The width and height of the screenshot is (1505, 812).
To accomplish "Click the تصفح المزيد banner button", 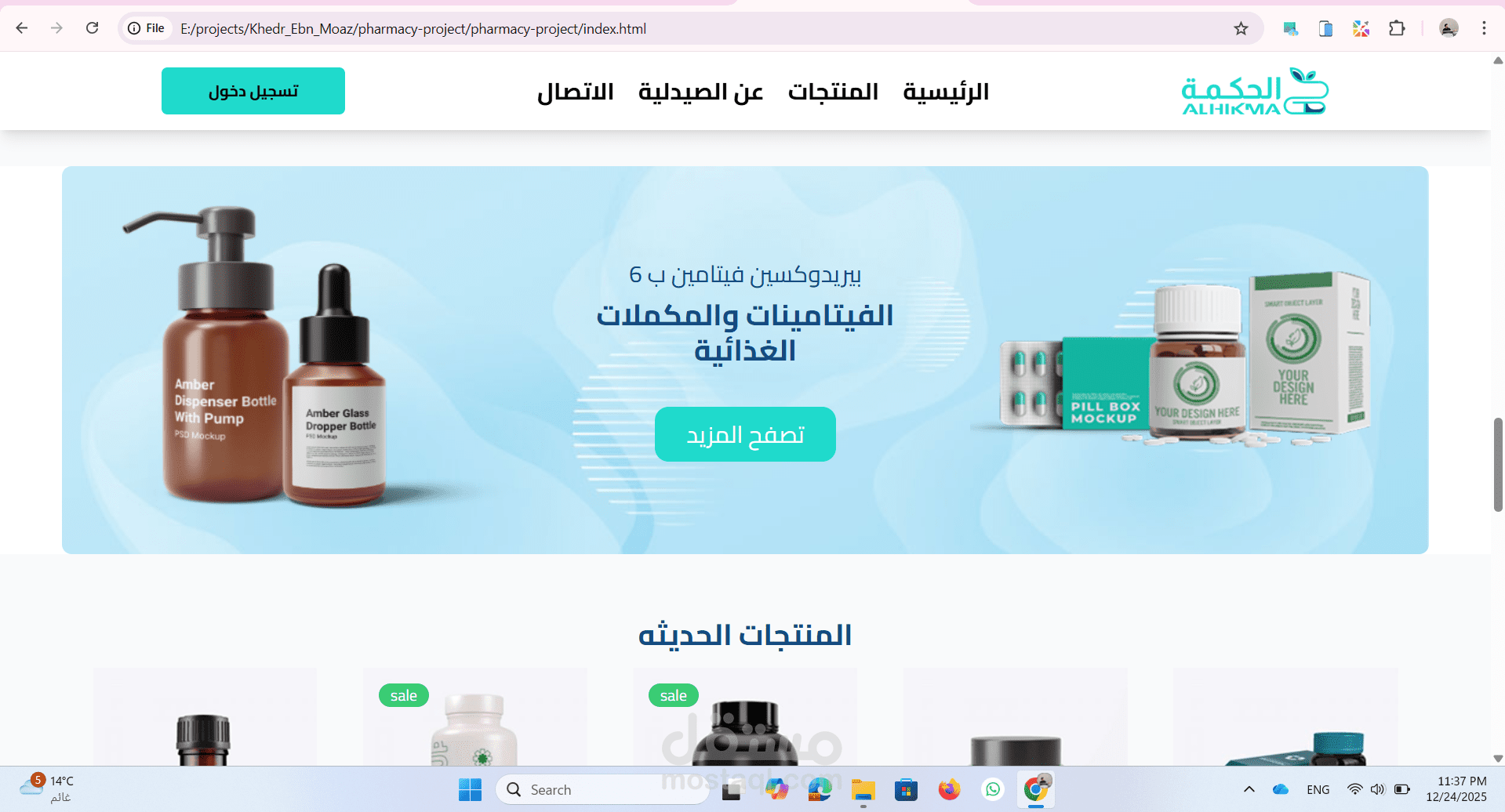I will pyautogui.click(x=745, y=434).
